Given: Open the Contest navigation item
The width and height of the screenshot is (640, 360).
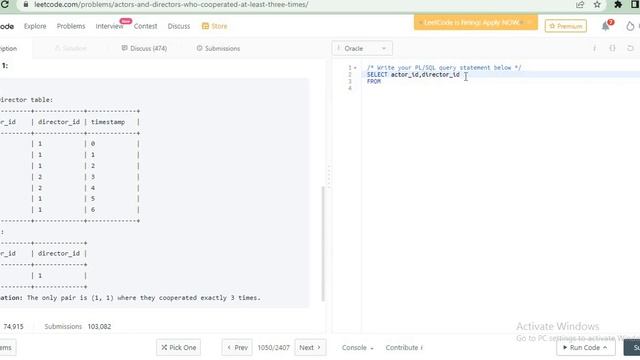Looking at the screenshot, I should pos(145,26).
